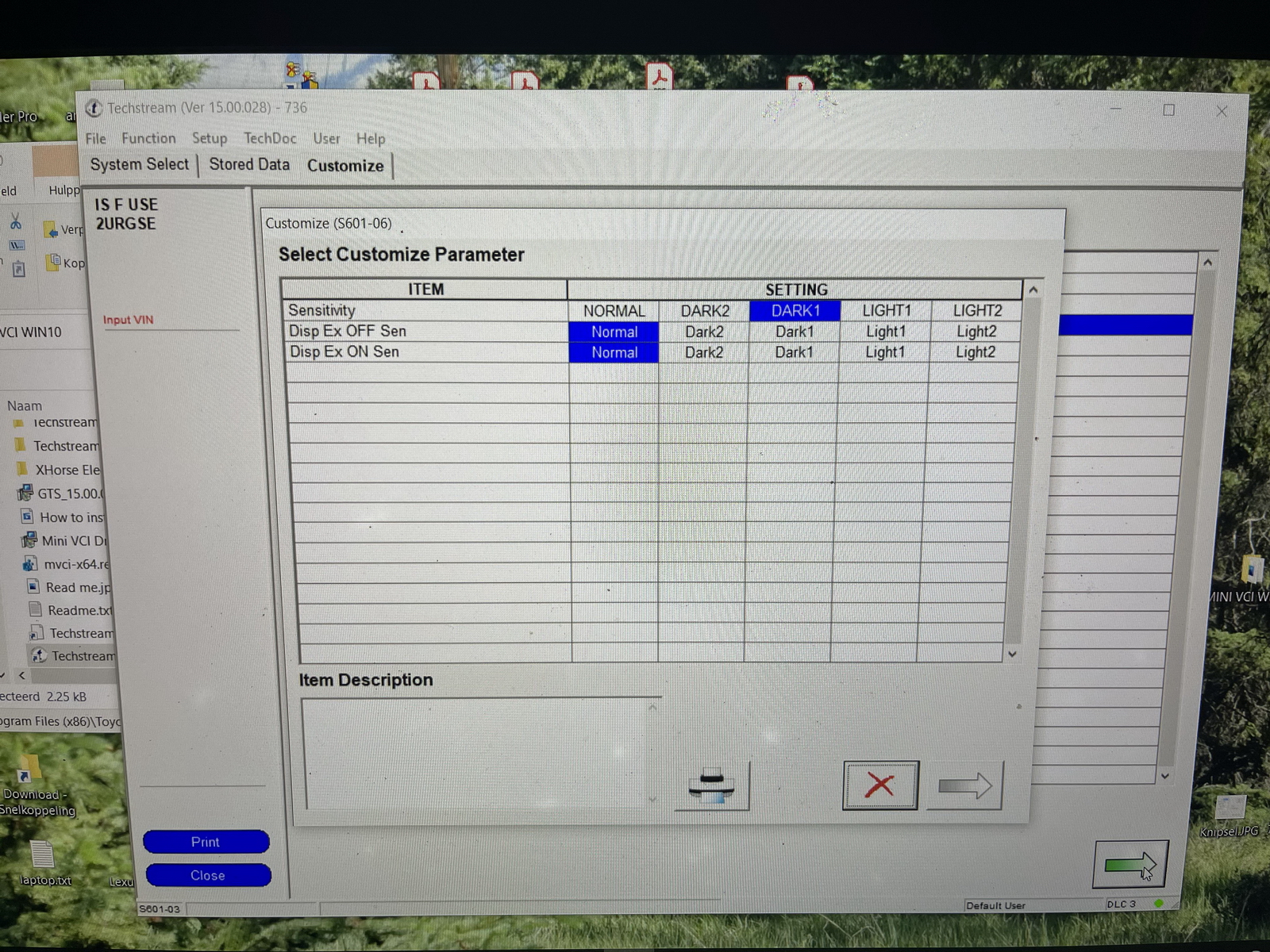Switch to the Stored Data tab
The height and width of the screenshot is (952, 1270).
point(249,164)
